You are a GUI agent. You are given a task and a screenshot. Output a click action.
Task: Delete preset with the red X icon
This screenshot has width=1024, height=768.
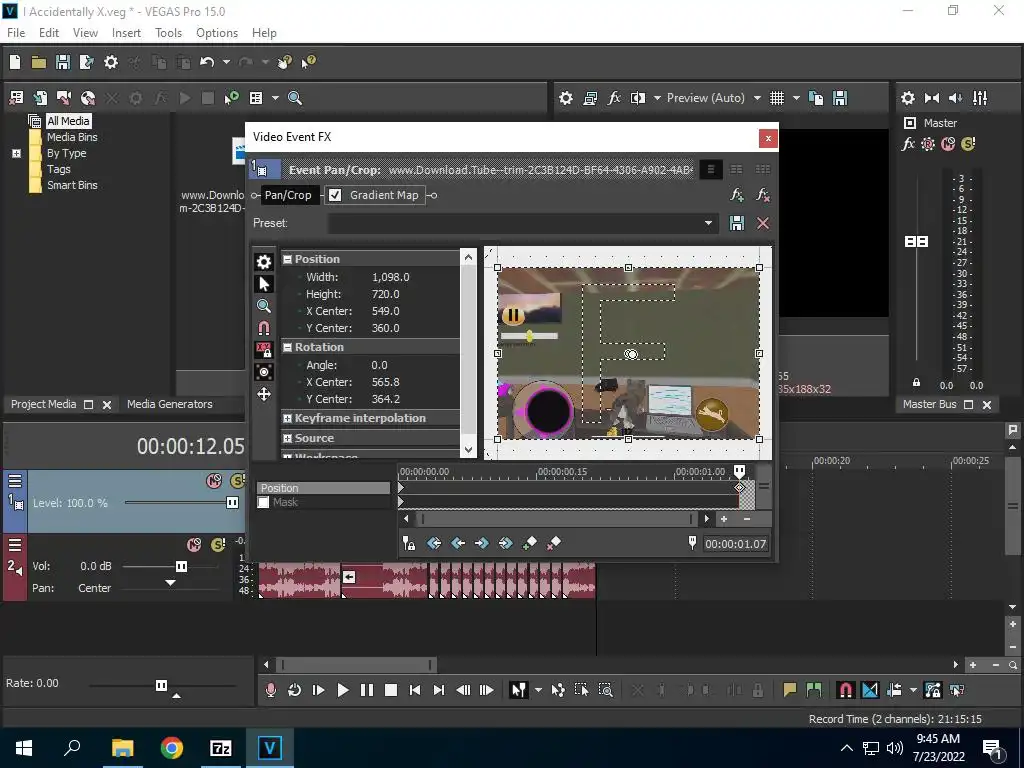pos(762,223)
